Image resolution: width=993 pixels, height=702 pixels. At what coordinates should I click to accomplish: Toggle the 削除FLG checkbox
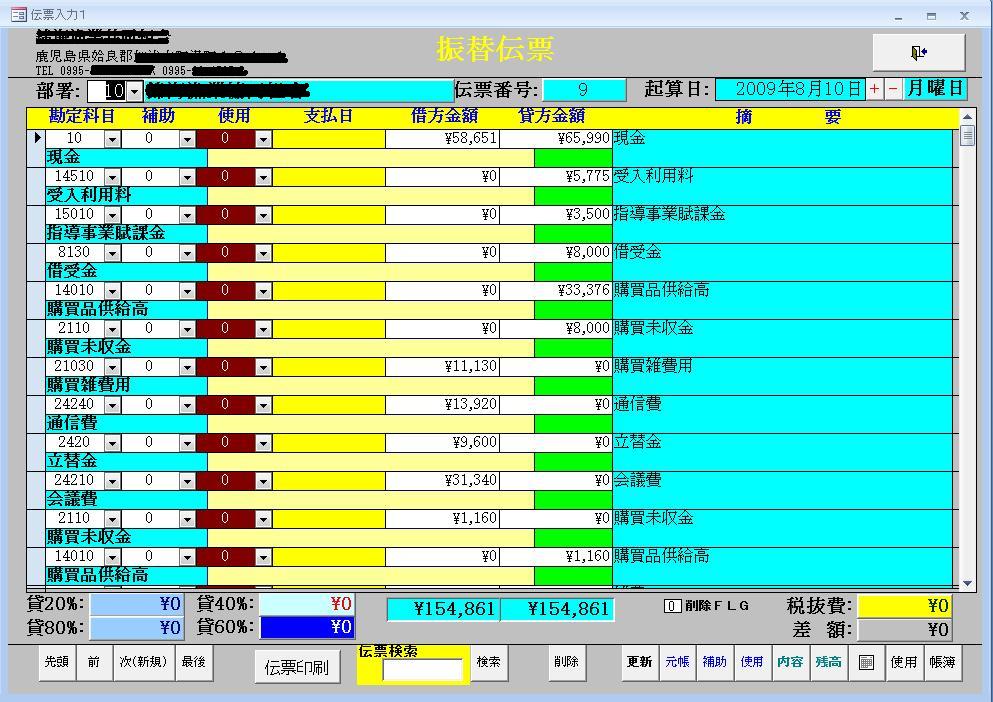[x=673, y=605]
